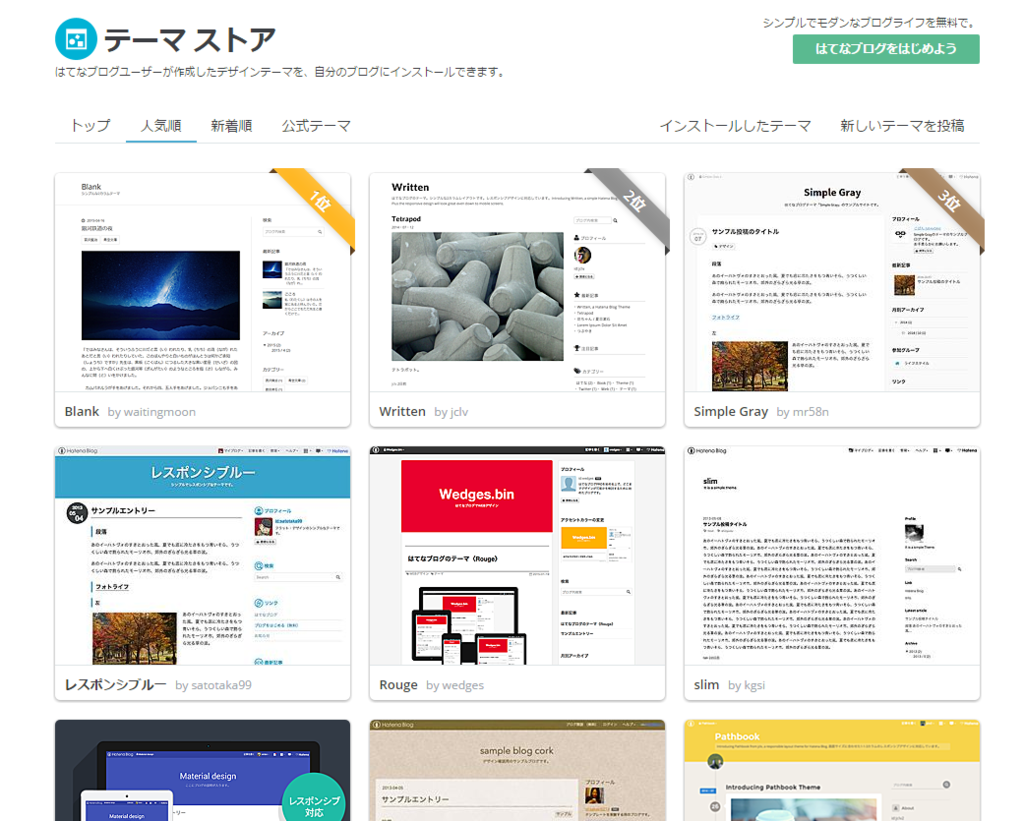This screenshot has width=1024, height=821.
Task: Open インストールしたテーマ link
Action: [x=735, y=125]
